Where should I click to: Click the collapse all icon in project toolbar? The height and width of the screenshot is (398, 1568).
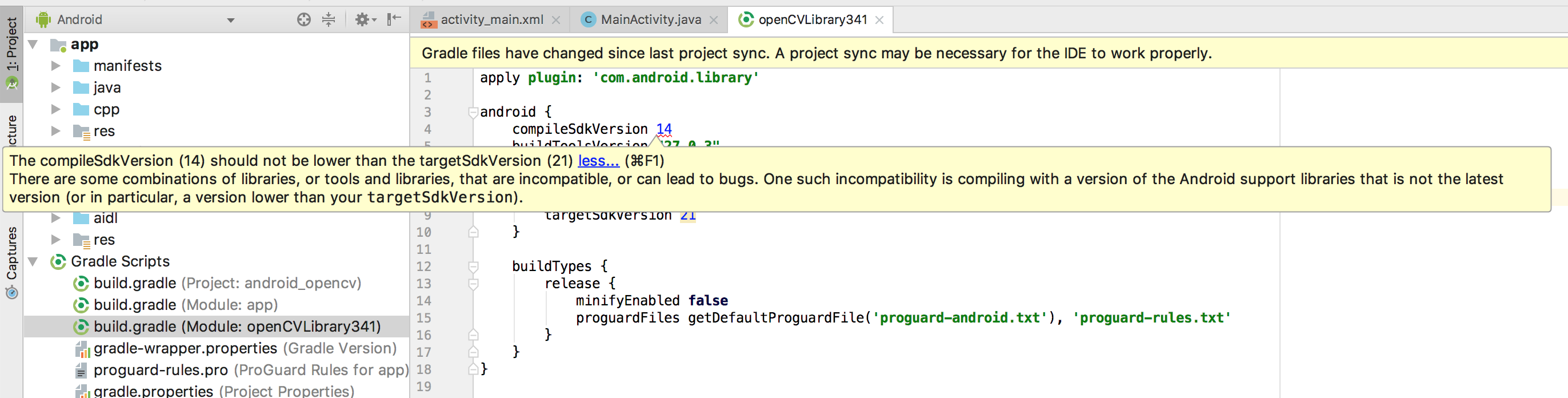click(329, 19)
